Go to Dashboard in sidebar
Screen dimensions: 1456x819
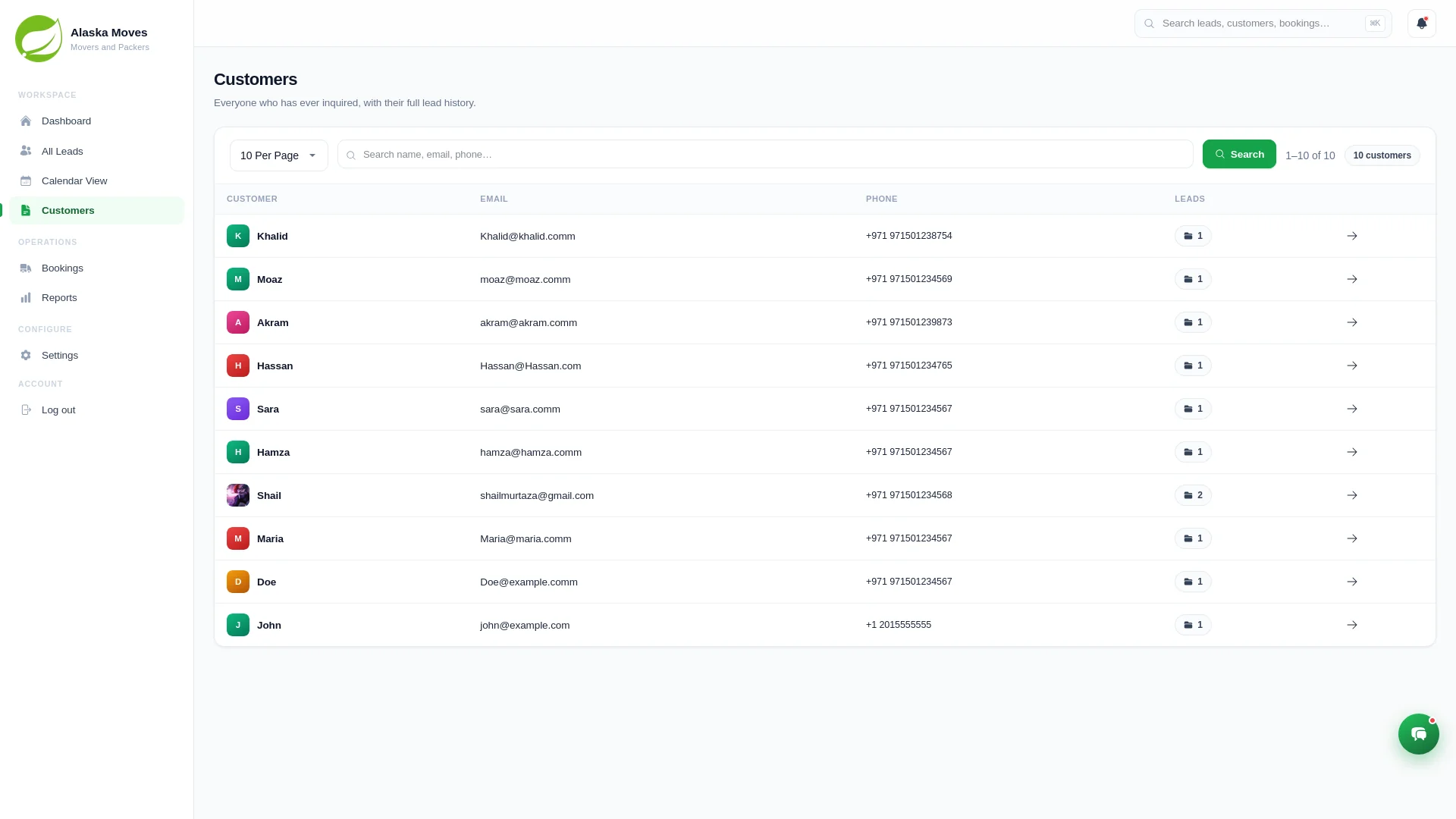[96, 121]
